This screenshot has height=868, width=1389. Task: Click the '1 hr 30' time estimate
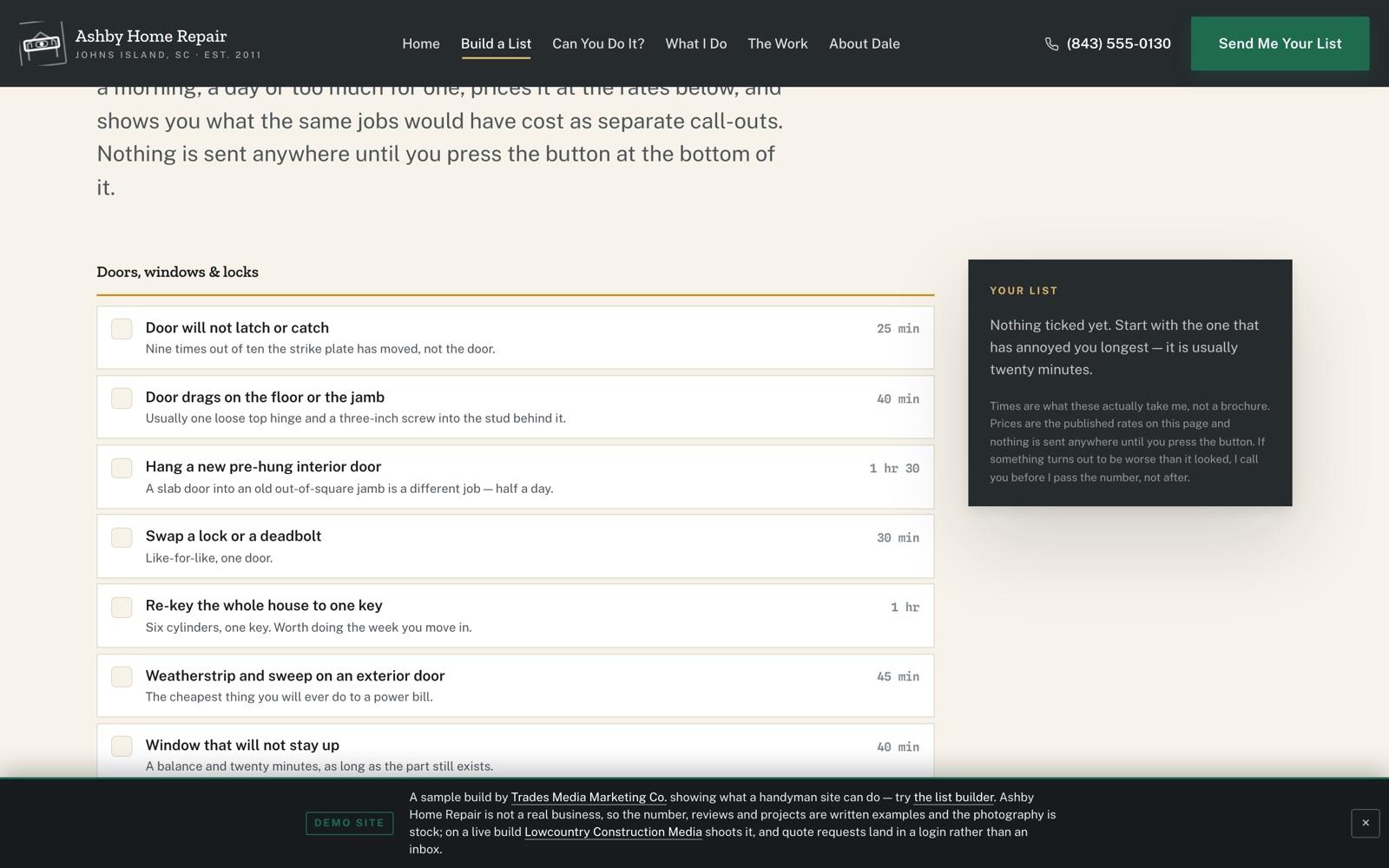point(894,469)
